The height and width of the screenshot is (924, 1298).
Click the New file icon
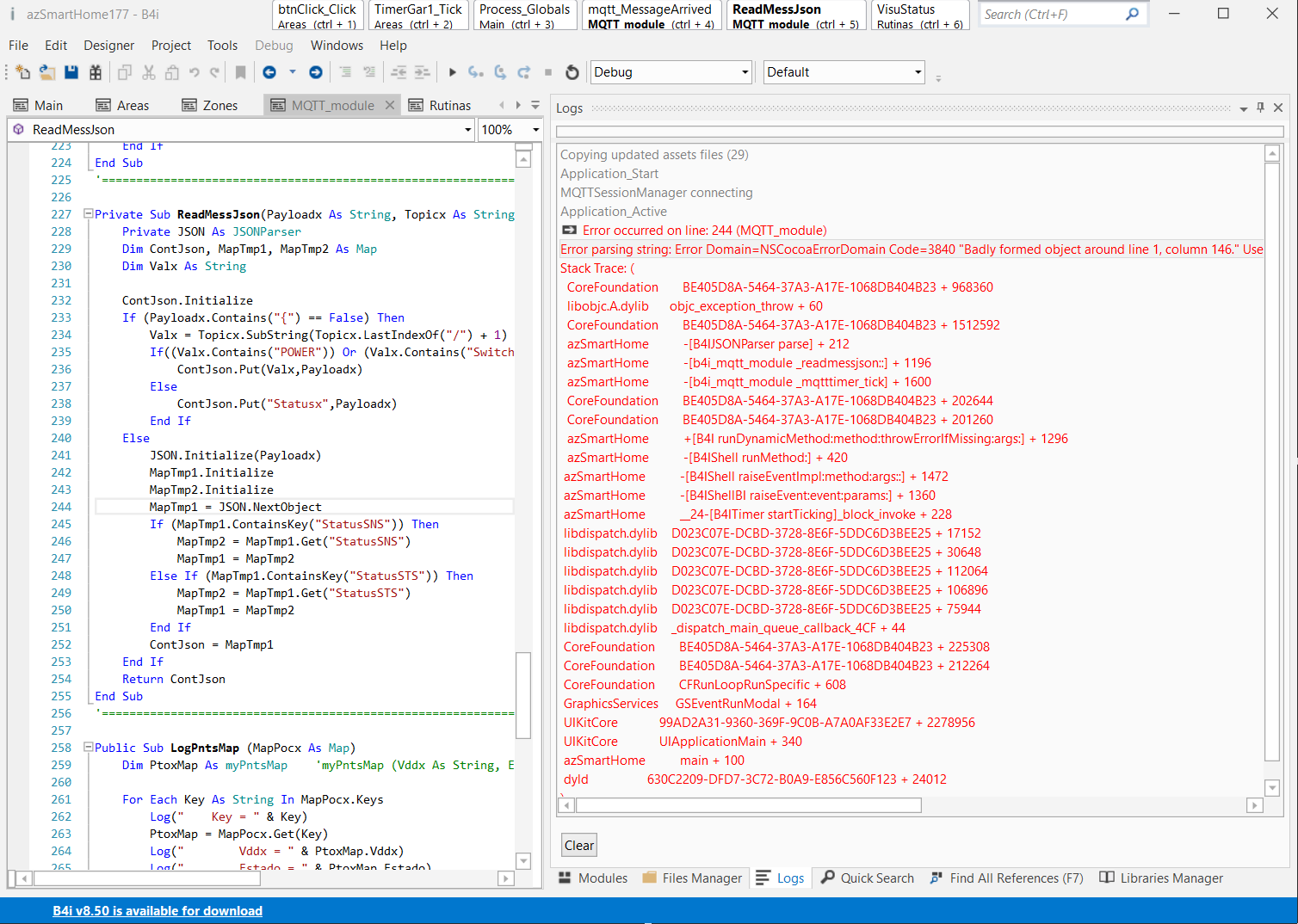pyautogui.click(x=23, y=72)
